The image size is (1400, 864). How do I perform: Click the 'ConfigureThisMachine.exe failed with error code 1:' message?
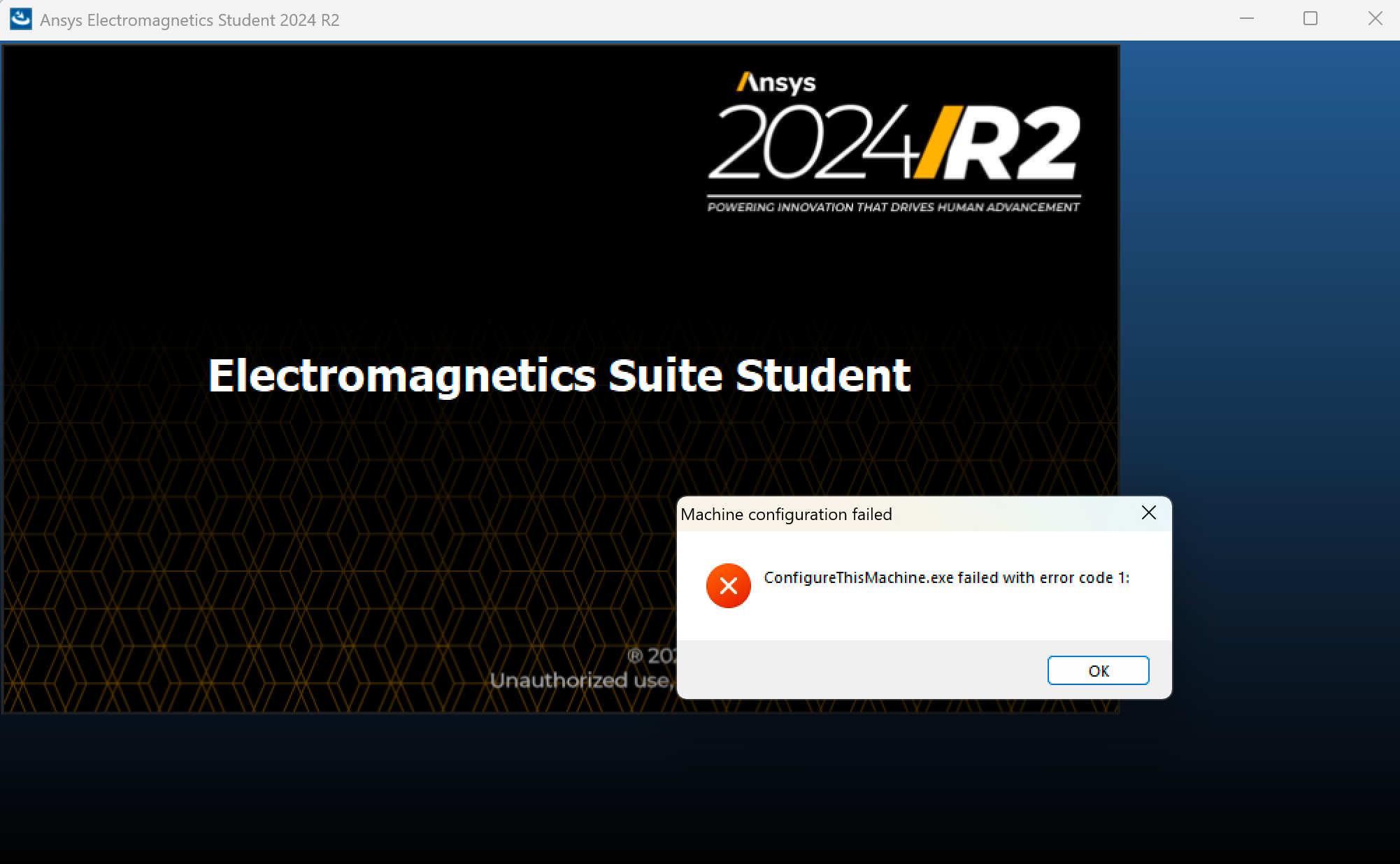(946, 577)
